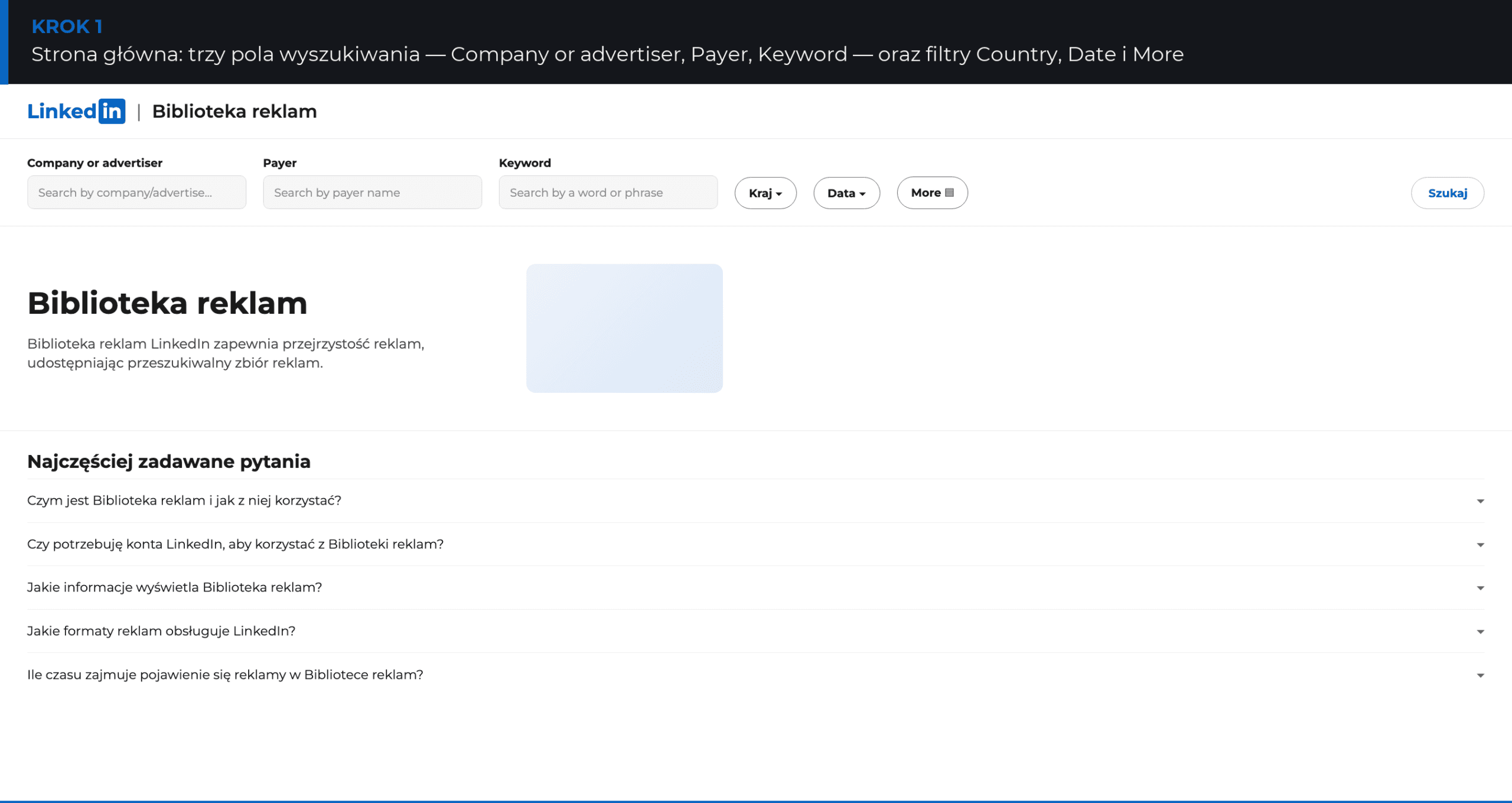Click the LinkedIn logo
This screenshot has height=803, width=1512.
pos(76,111)
